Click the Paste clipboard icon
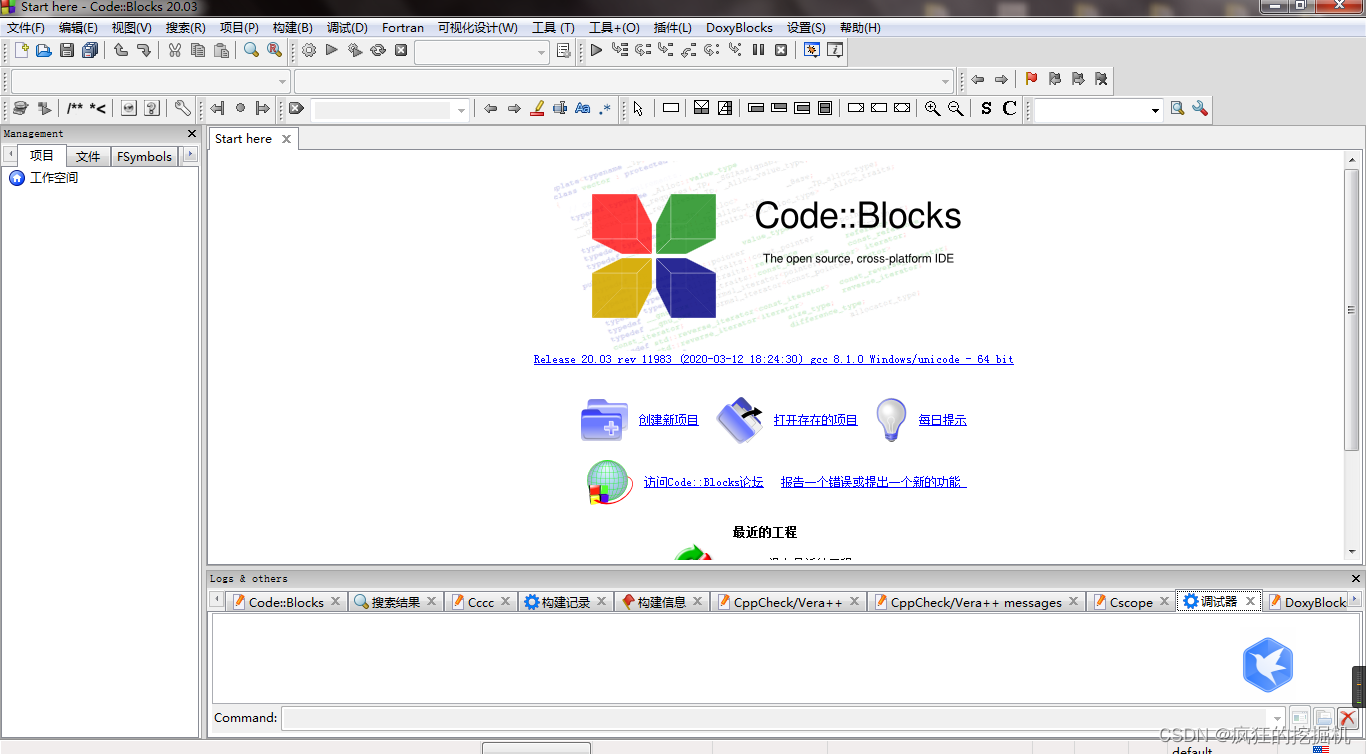Image resolution: width=1366 pixels, height=754 pixels. click(222, 50)
